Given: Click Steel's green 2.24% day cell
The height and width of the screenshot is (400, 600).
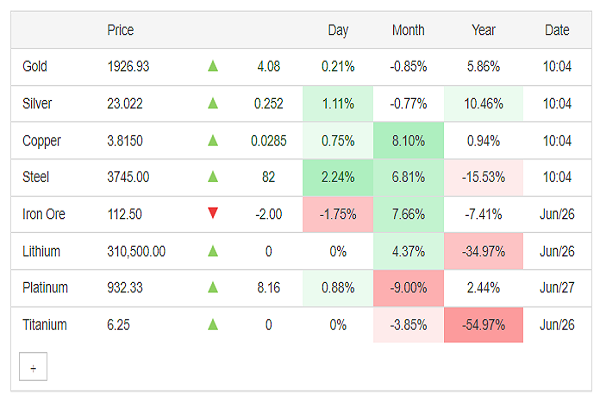Looking at the screenshot, I should pos(338,178).
